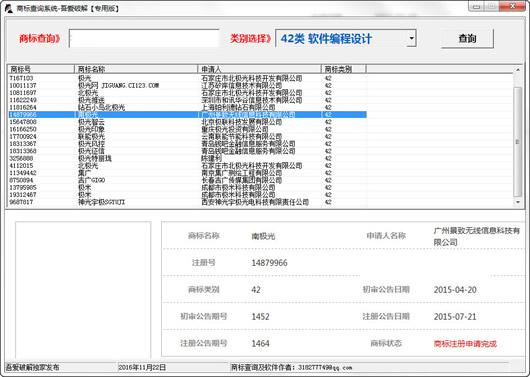Click the application icon in title bar
This screenshot has width=530, height=377.
point(9,8)
